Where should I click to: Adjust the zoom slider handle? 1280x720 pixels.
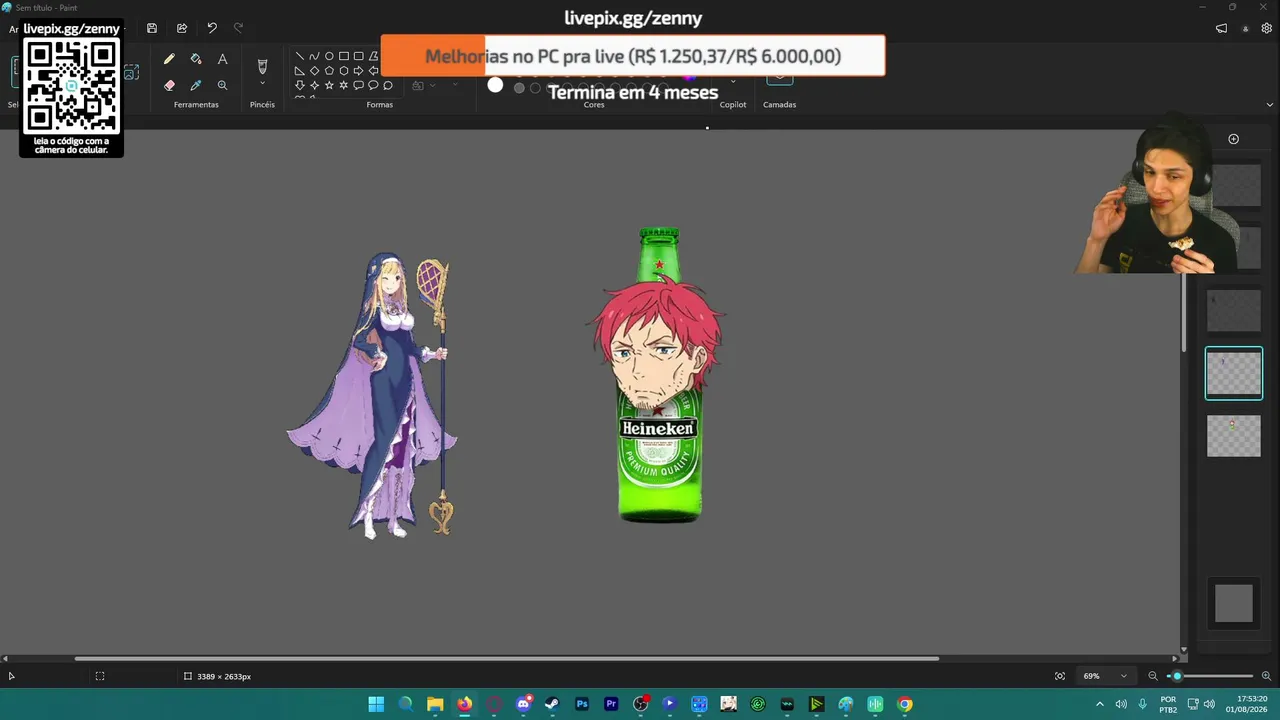(1177, 676)
